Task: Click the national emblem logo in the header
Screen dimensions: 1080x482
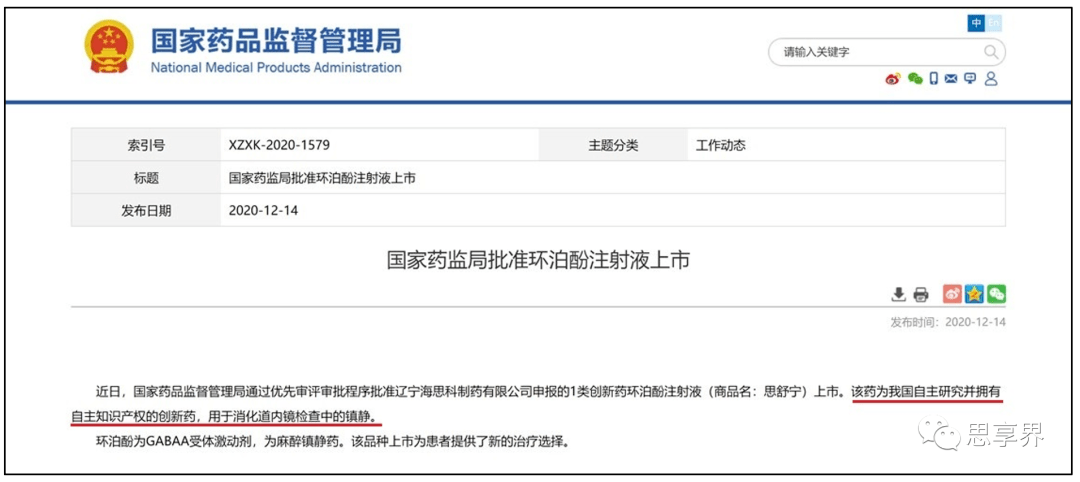Action: (x=110, y=47)
